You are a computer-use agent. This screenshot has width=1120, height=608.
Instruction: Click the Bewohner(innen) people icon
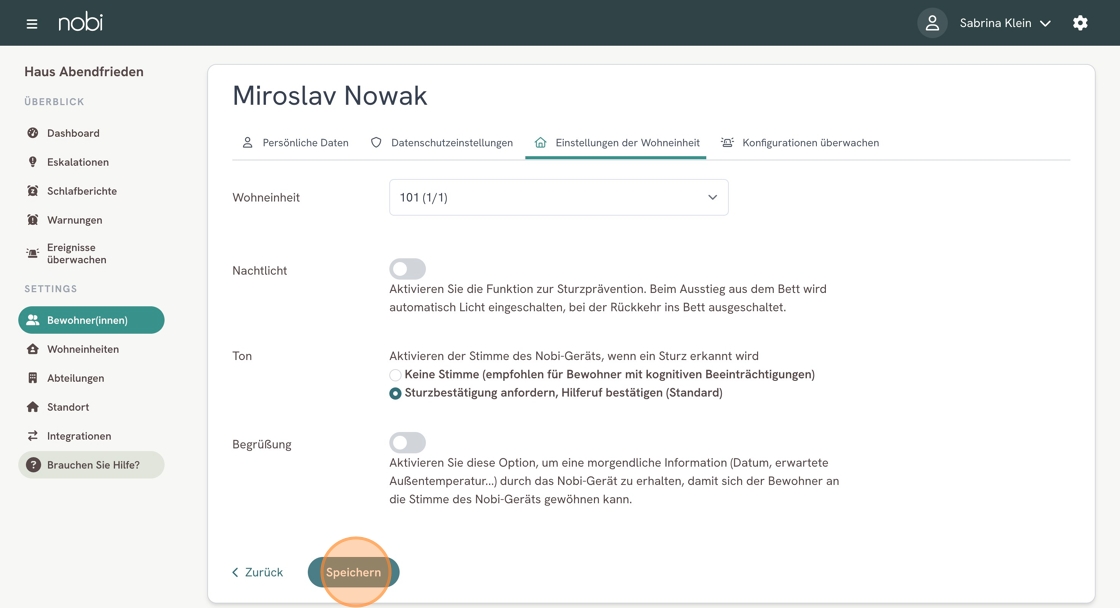(32, 320)
